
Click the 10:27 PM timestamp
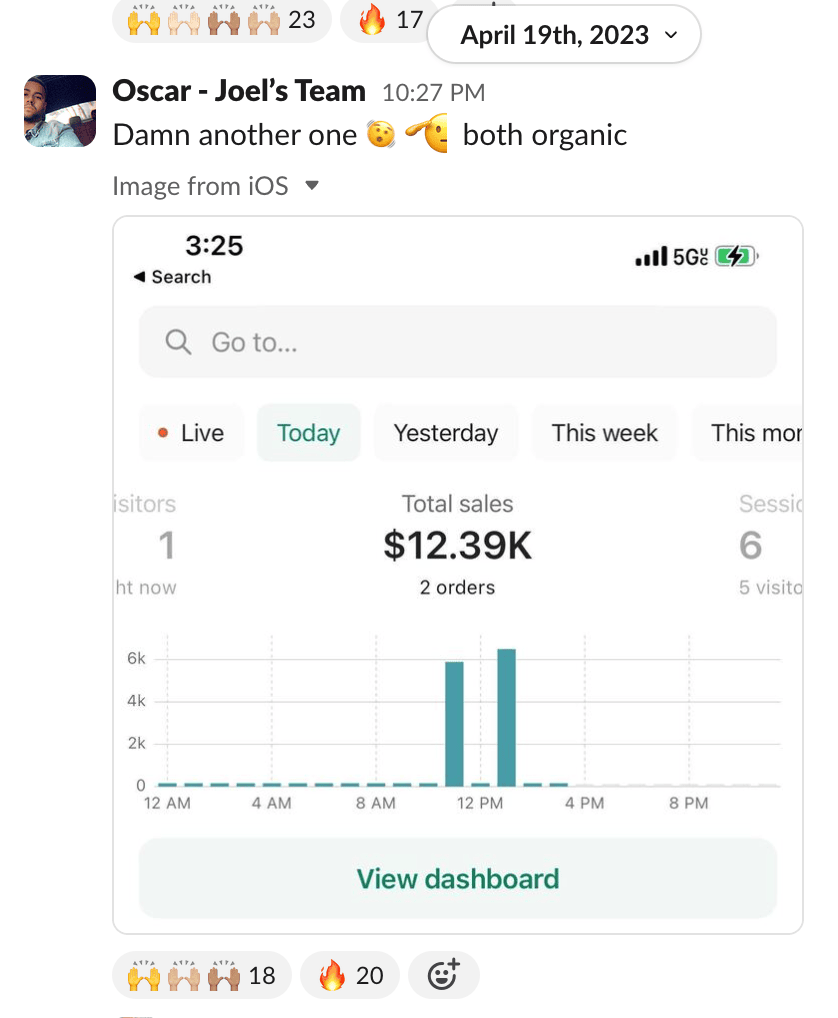[x=433, y=93]
